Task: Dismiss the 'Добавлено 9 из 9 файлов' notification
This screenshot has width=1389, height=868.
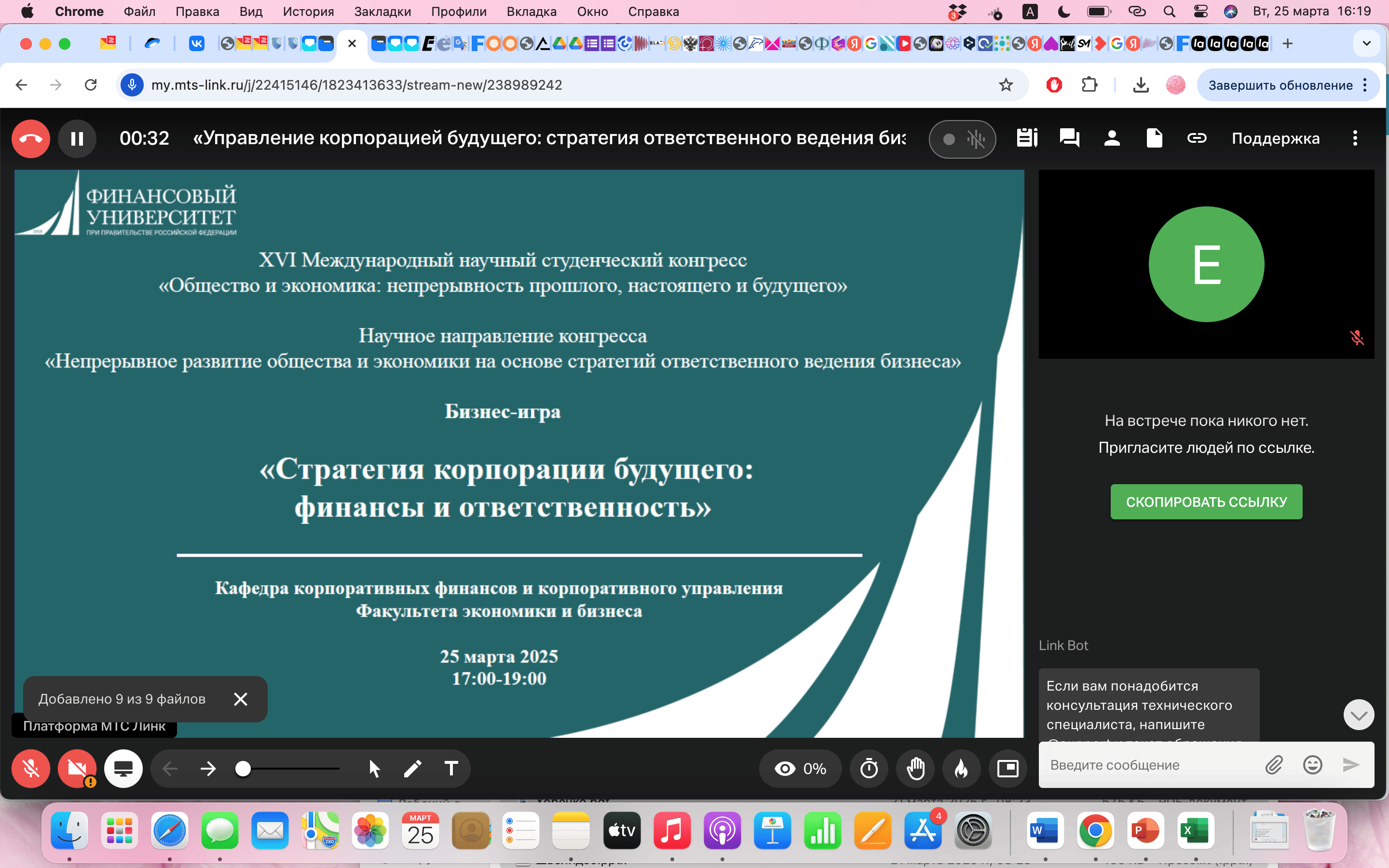Action: point(241,699)
